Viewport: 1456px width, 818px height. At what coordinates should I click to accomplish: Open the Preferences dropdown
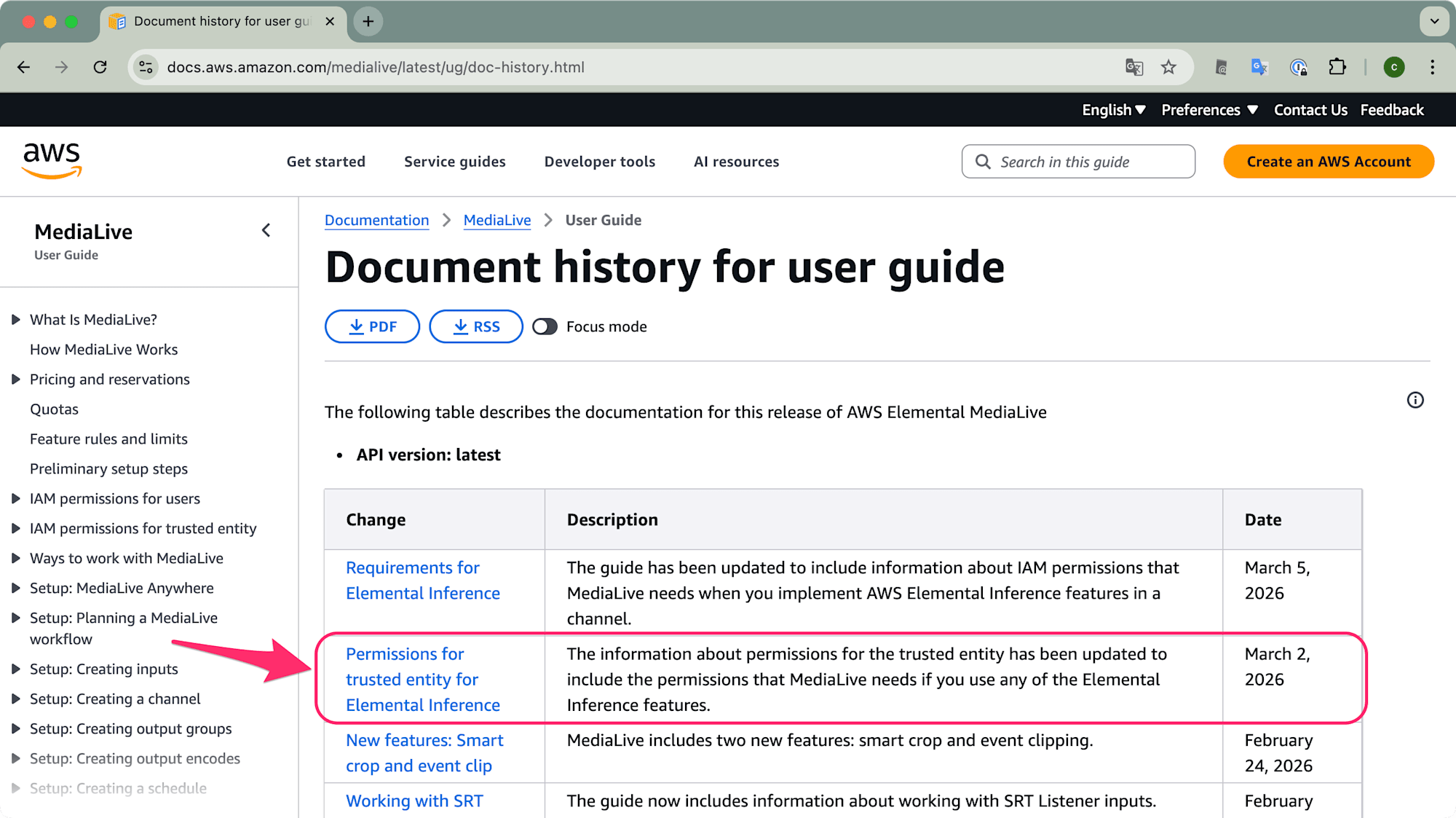pos(1209,110)
